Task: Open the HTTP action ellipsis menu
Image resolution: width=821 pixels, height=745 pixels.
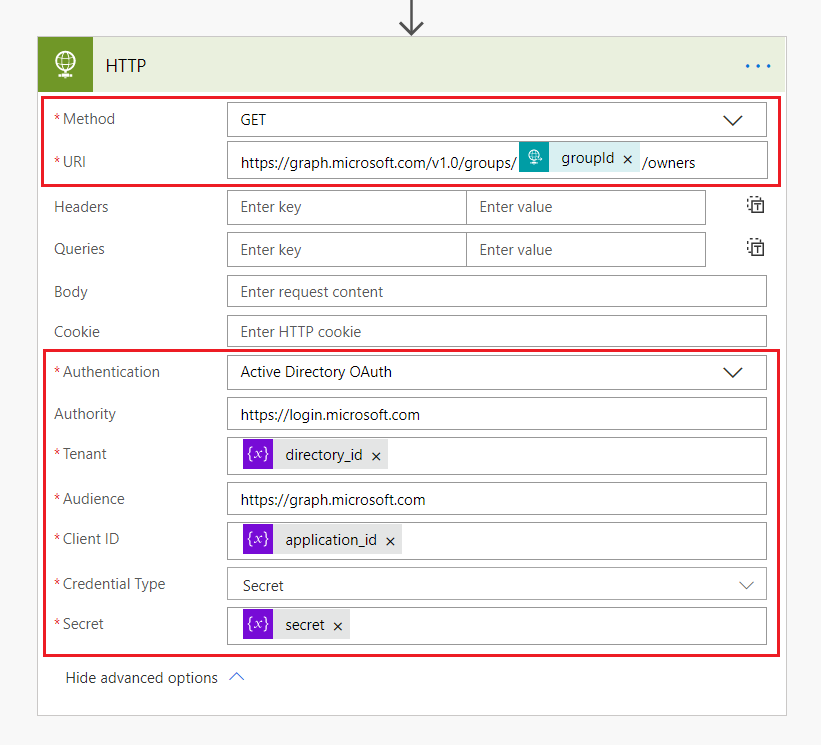Action: coord(758,66)
